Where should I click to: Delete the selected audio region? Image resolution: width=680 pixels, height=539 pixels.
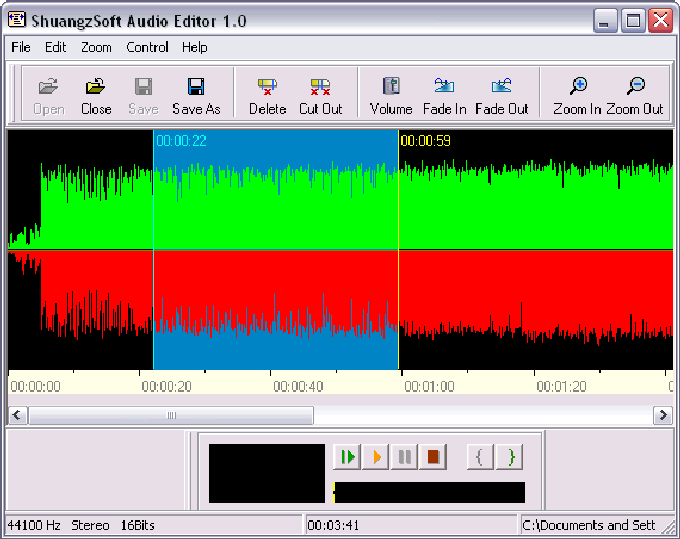point(267,96)
